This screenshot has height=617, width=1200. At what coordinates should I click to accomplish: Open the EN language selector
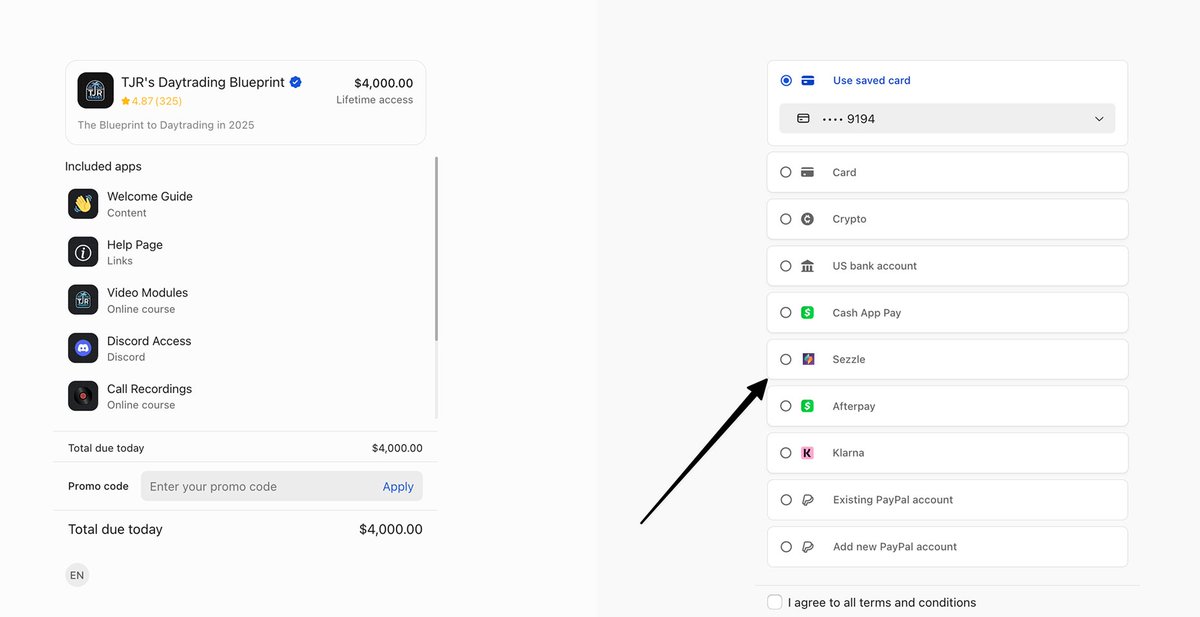coord(77,575)
